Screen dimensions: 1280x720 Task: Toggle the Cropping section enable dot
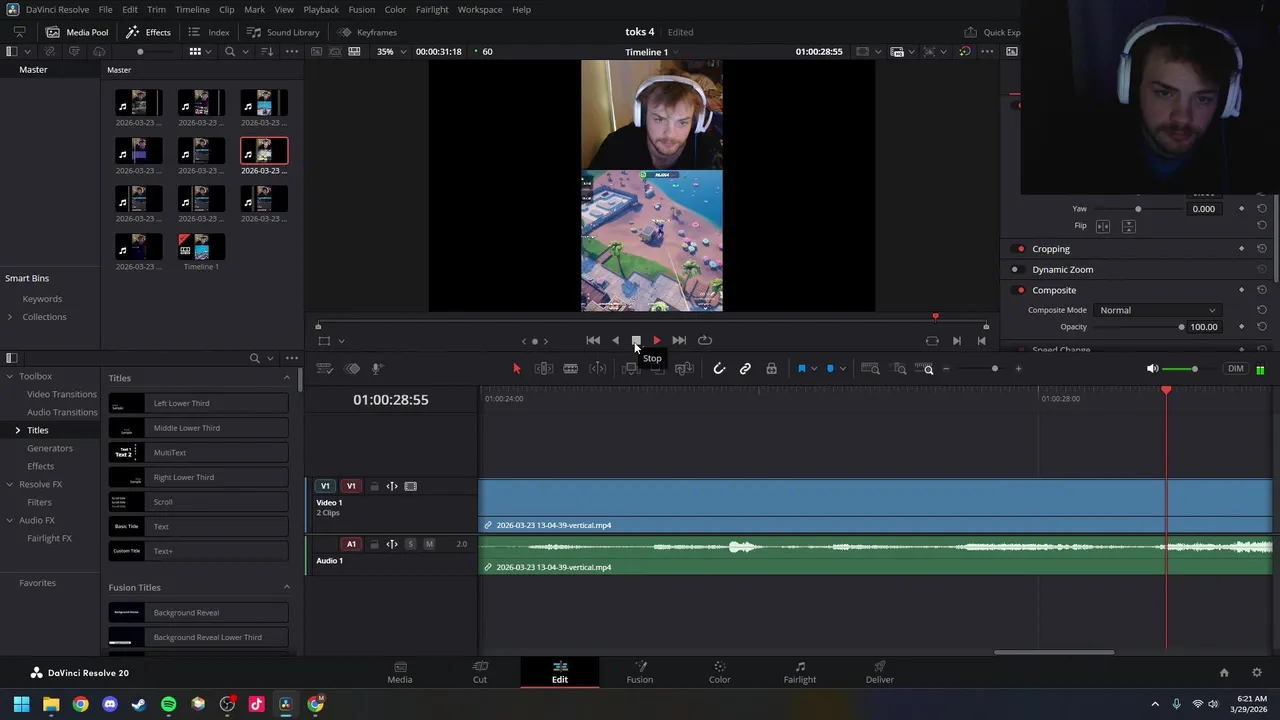(1020, 249)
